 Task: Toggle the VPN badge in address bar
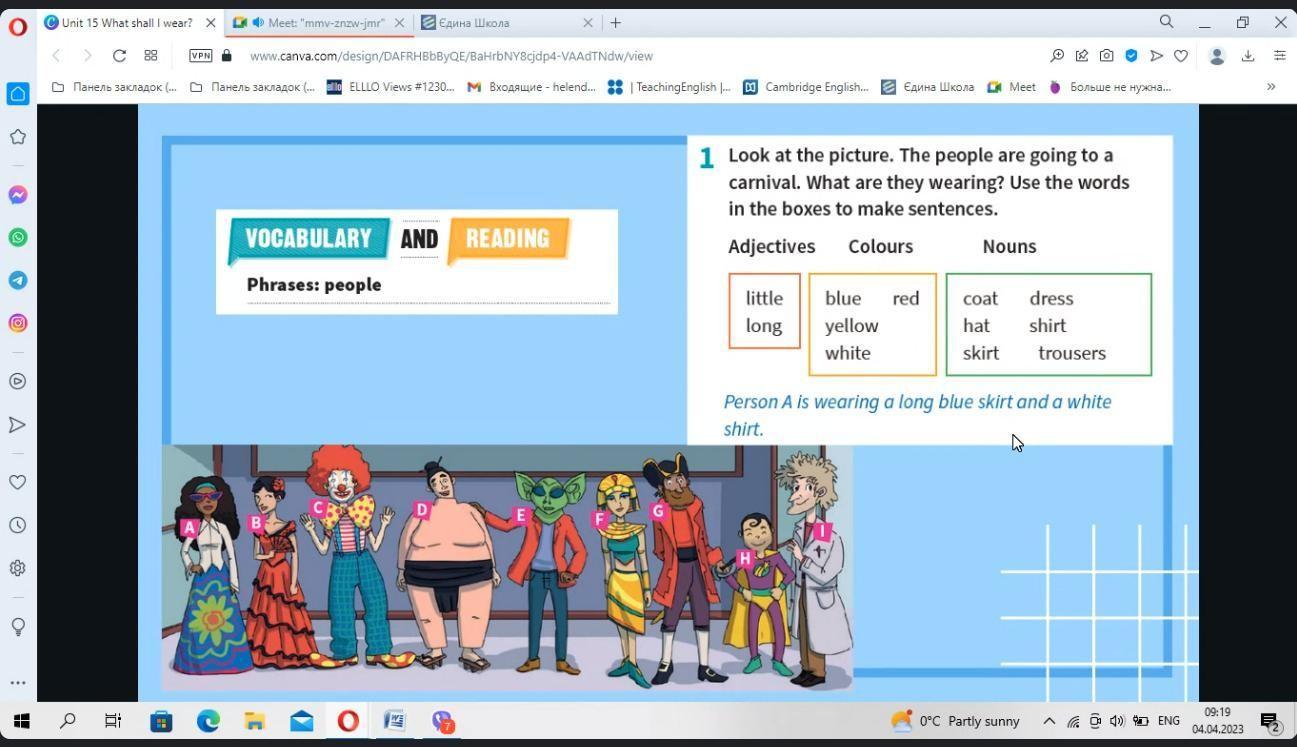[200, 56]
